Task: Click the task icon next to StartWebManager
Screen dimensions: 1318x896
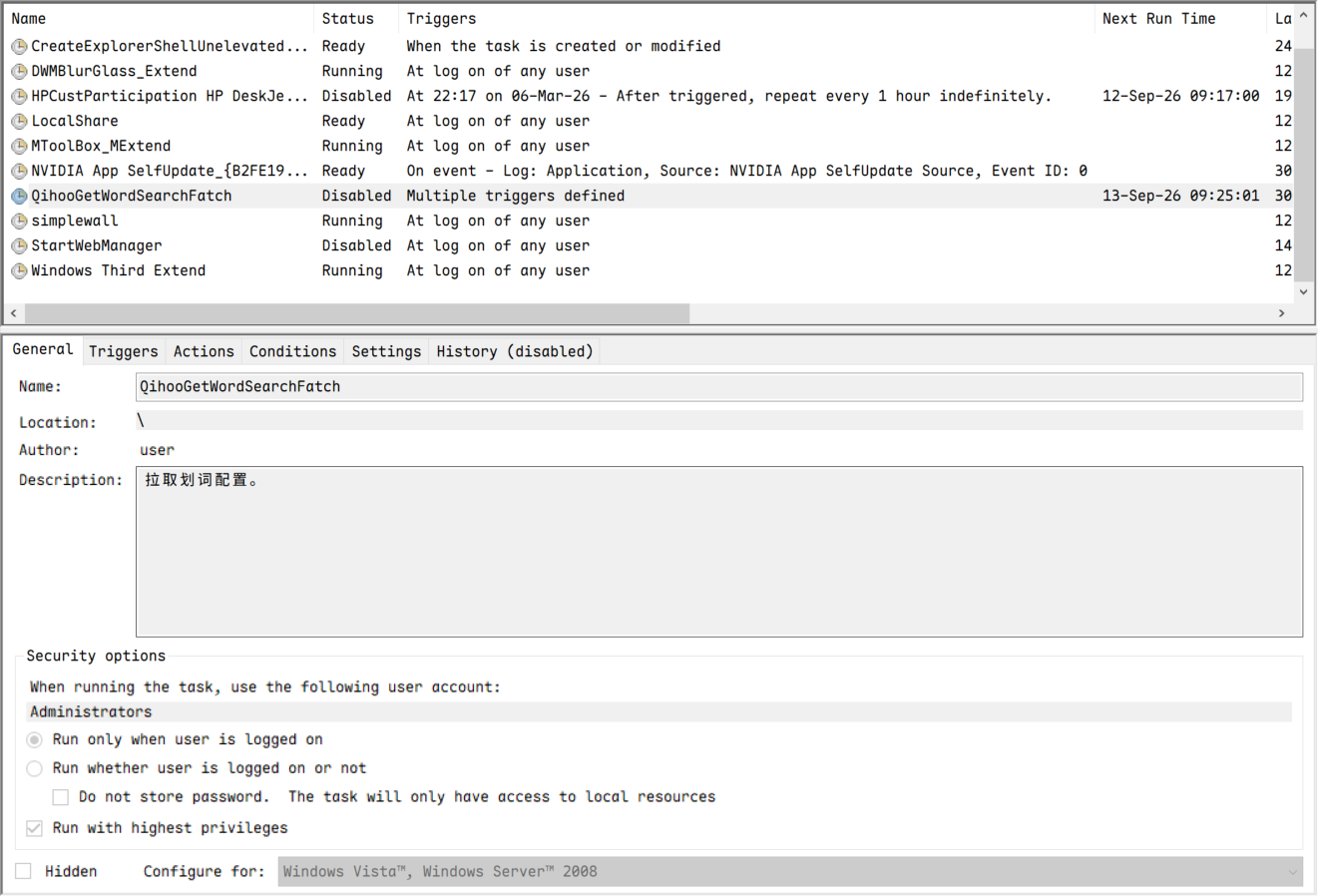Action: point(19,246)
